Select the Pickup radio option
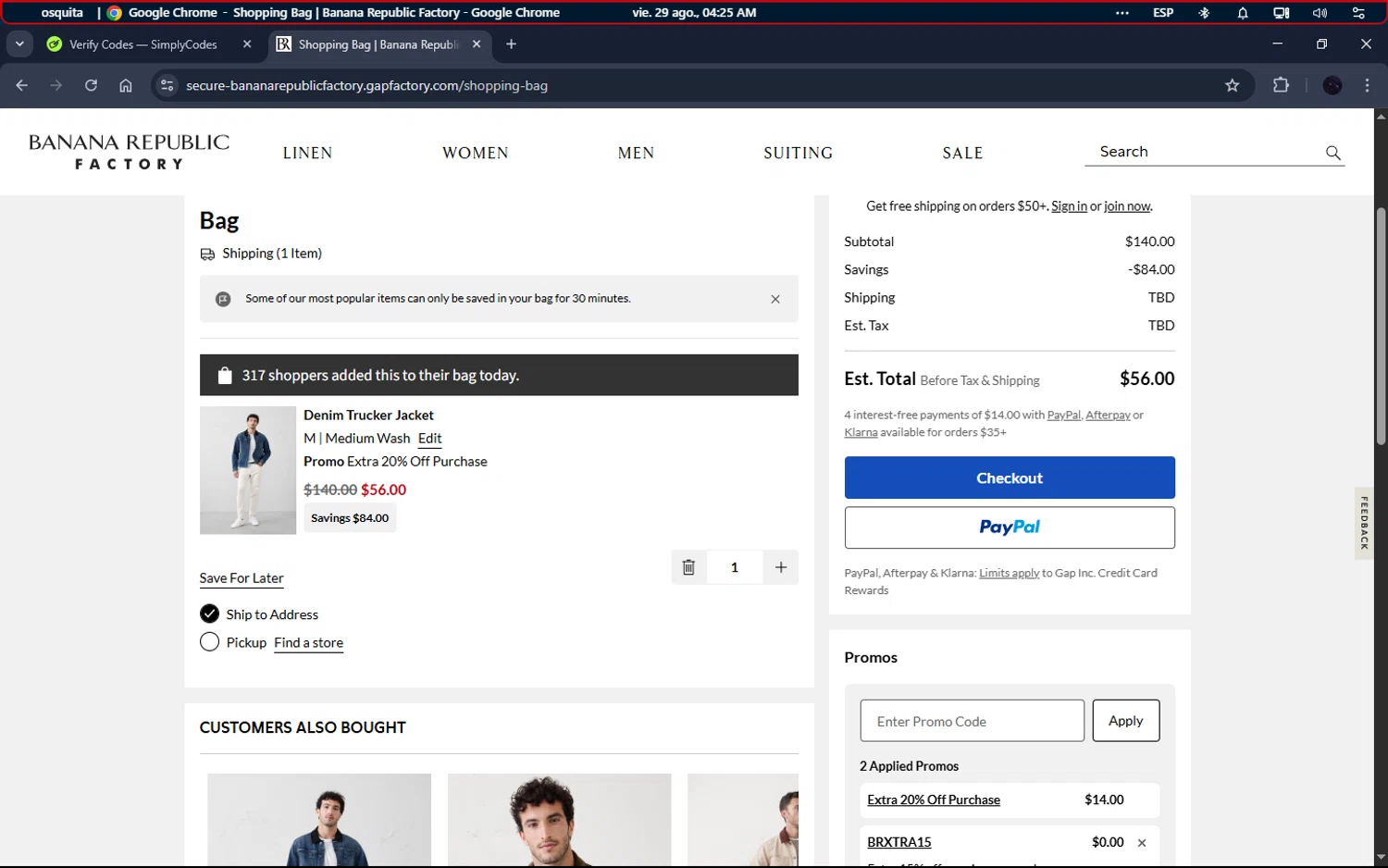The image size is (1388, 868). click(x=210, y=642)
